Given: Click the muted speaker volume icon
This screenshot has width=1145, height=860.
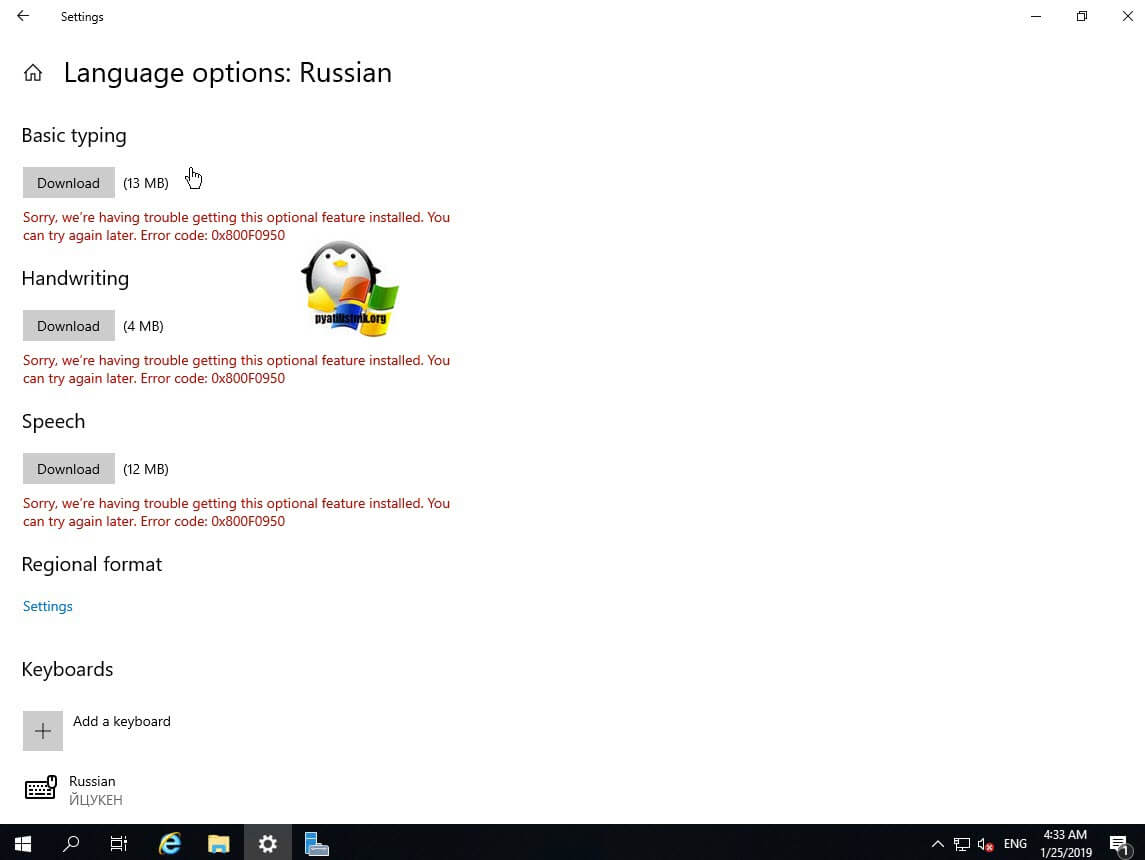Looking at the screenshot, I should pyautogui.click(x=986, y=843).
